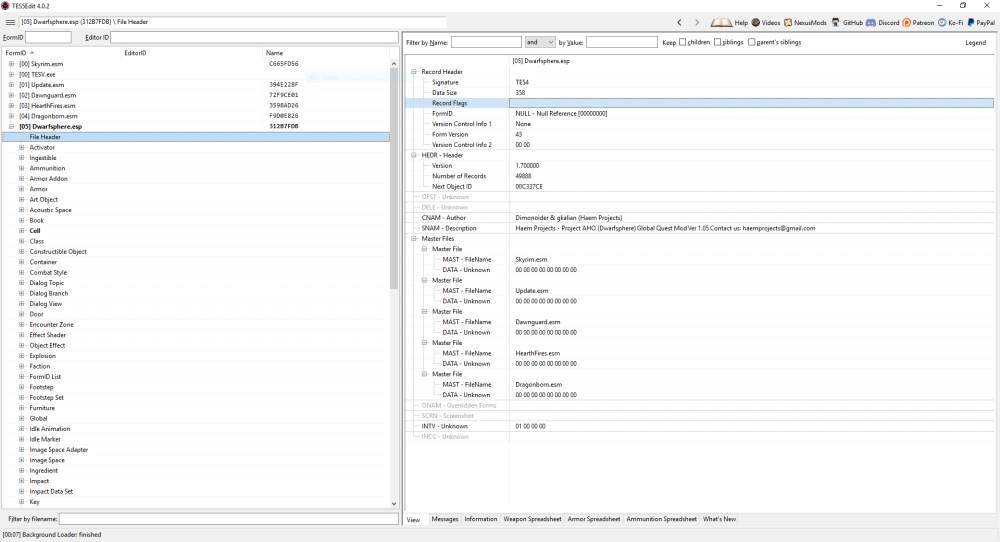This screenshot has height=542, width=1000.
Task: Click the Filter by Value input field
Action: coord(622,42)
